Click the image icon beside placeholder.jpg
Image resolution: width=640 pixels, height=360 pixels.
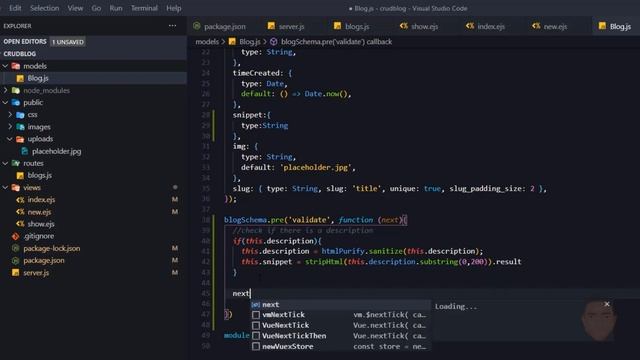pos(24,151)
